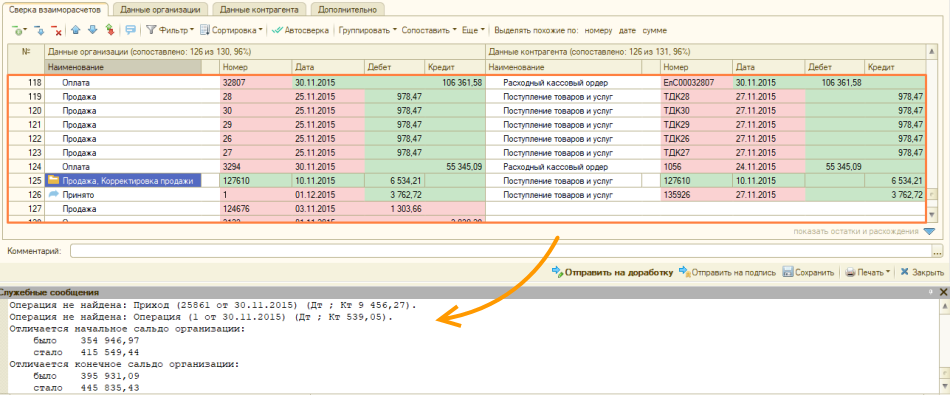950x395 pixels.
Task: Open the Фильтр dropdown
Action: click(x=170, y=30)
